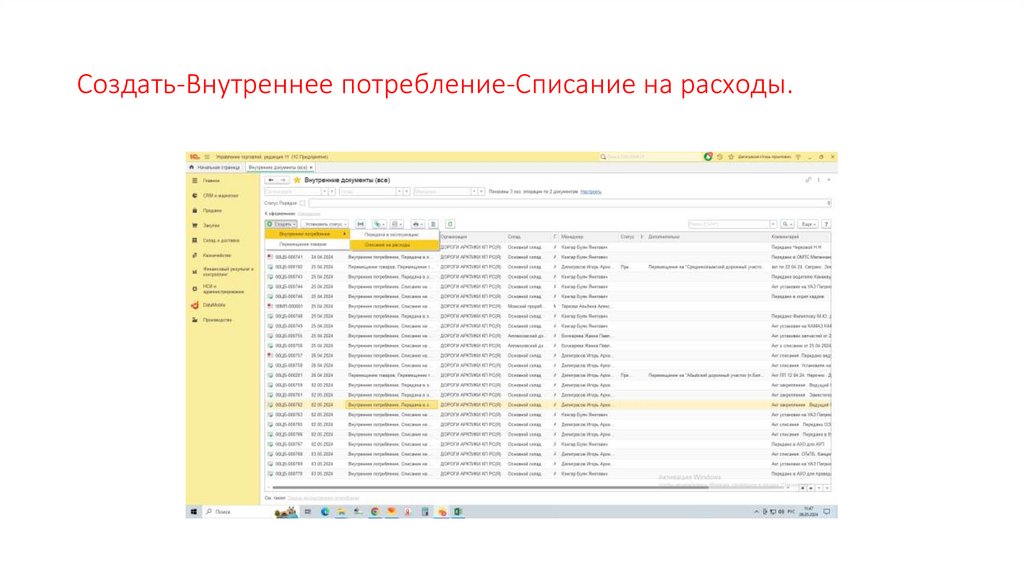
Task: Open Excel from the taskbar
Action: [x=458, y=512]
